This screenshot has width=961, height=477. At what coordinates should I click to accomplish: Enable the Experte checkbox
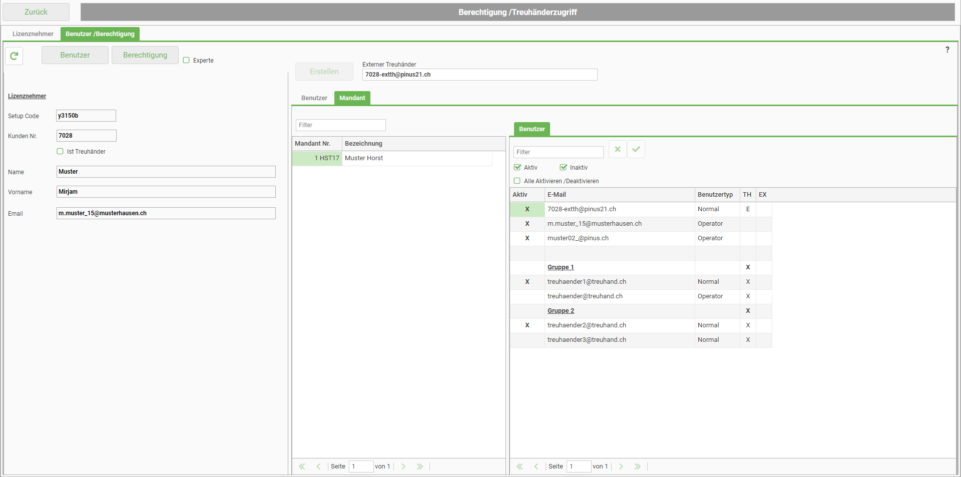coord(186,60)
